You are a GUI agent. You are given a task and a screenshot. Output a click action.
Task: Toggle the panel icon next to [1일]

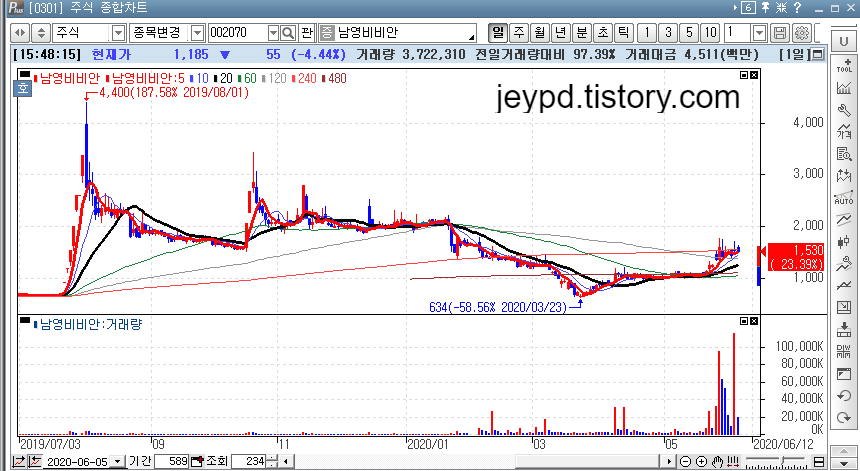(818, 54)
